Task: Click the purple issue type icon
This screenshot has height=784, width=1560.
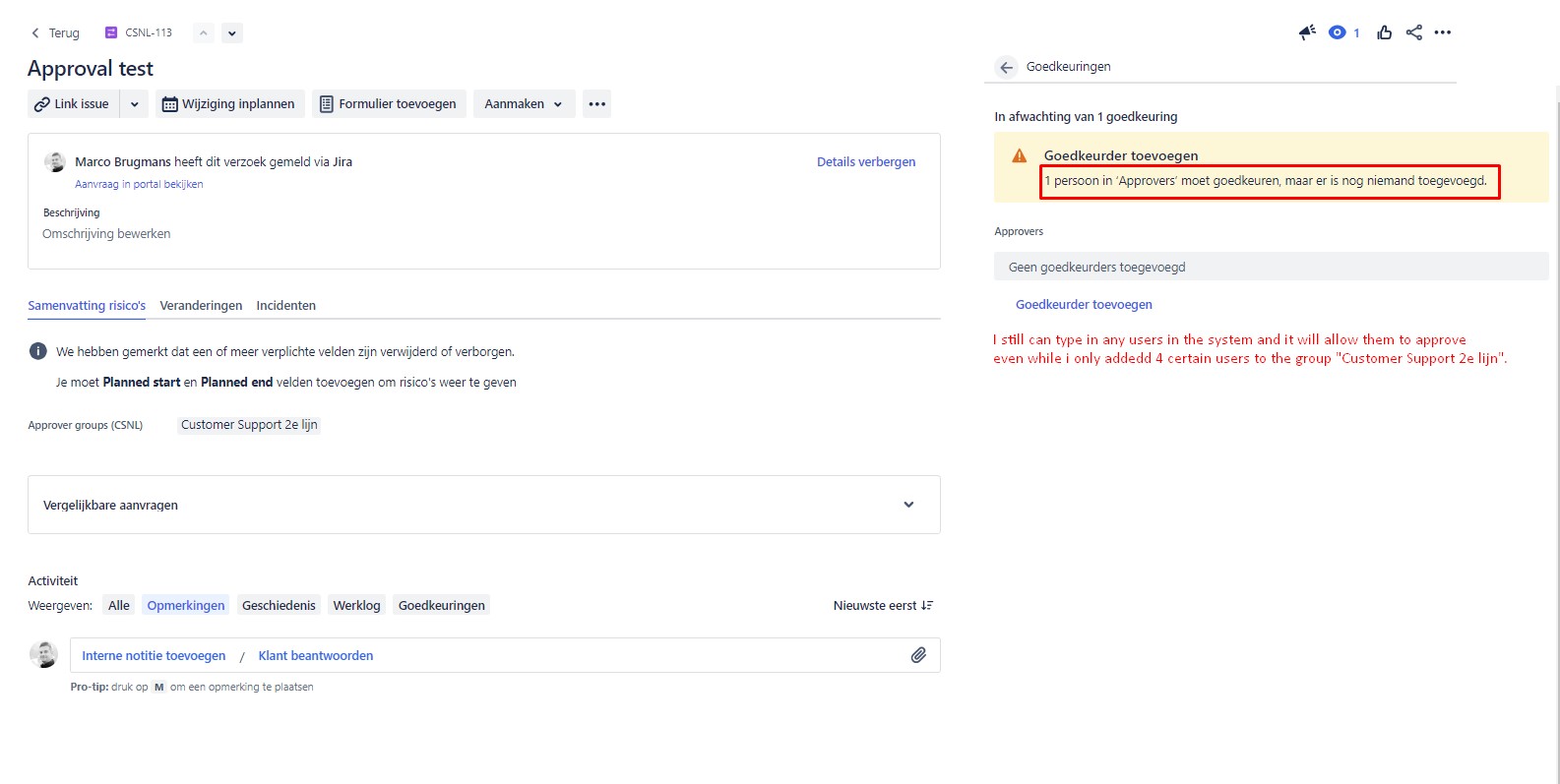Action: (x=111, y=32)
